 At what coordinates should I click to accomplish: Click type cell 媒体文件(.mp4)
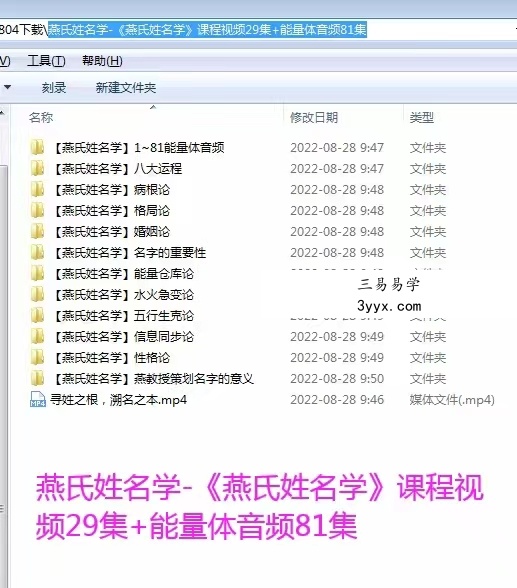pos(452,400)
